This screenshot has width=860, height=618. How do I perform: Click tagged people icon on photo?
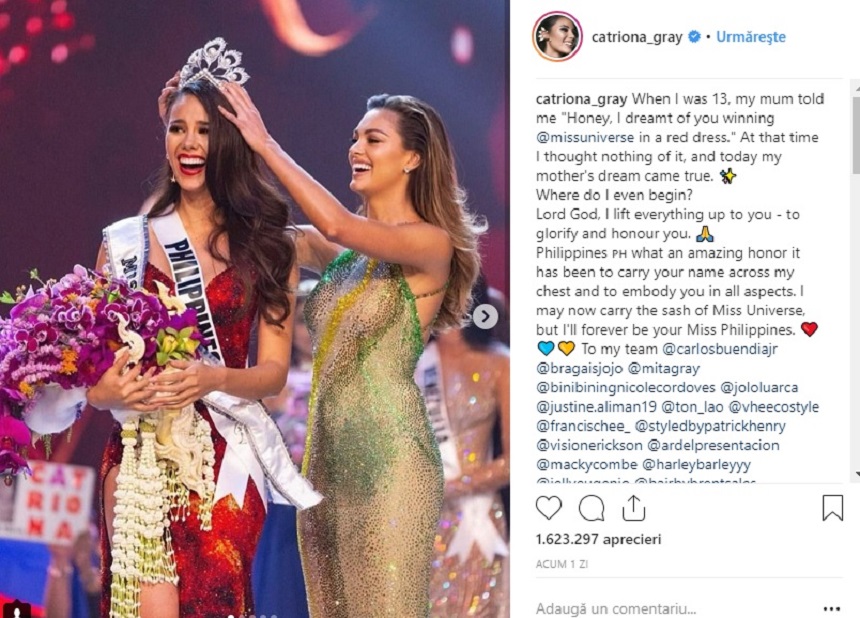pos(17,609)
